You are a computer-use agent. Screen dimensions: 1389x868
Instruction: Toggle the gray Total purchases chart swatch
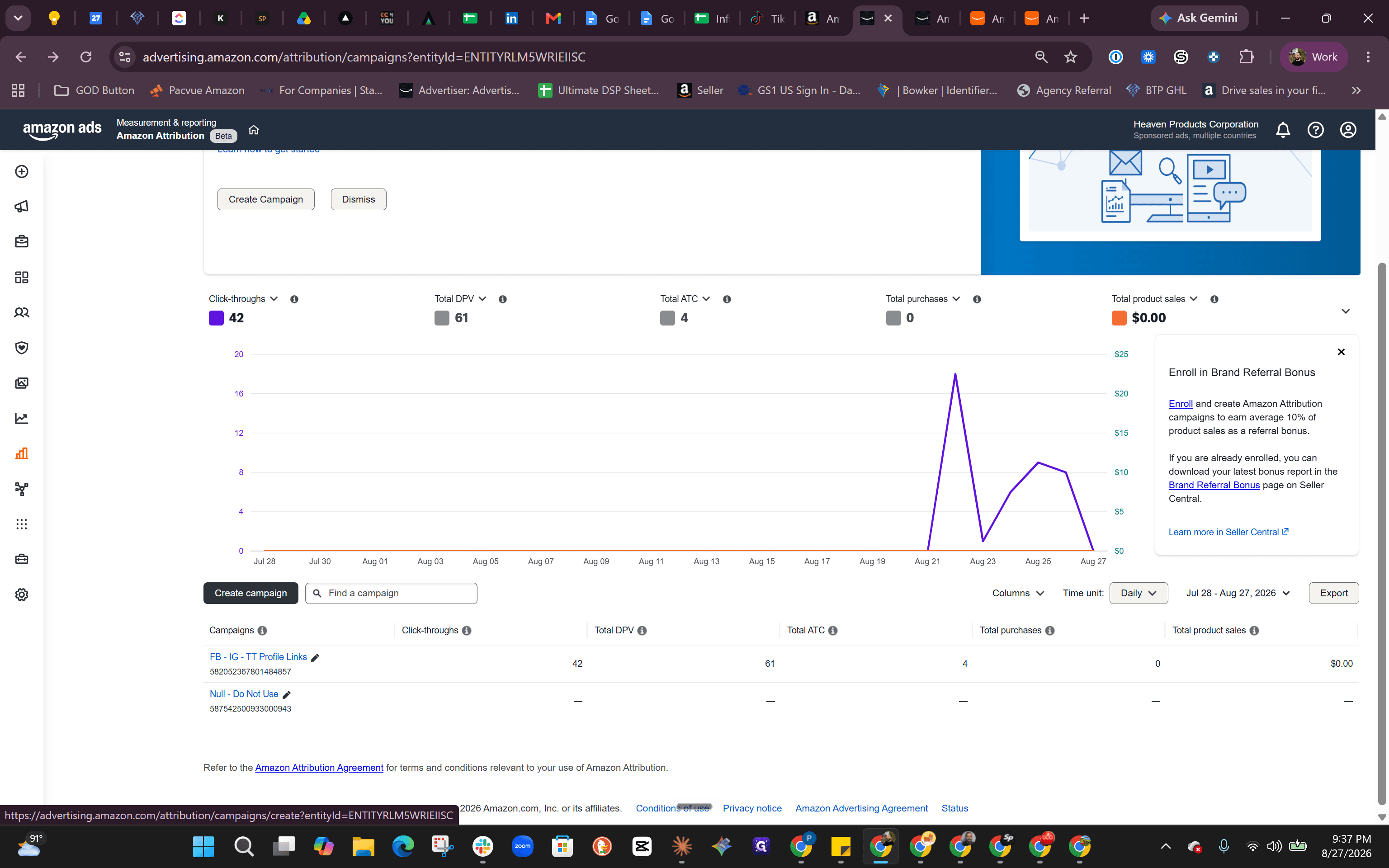pyautogui.click(x=893, y=318)
